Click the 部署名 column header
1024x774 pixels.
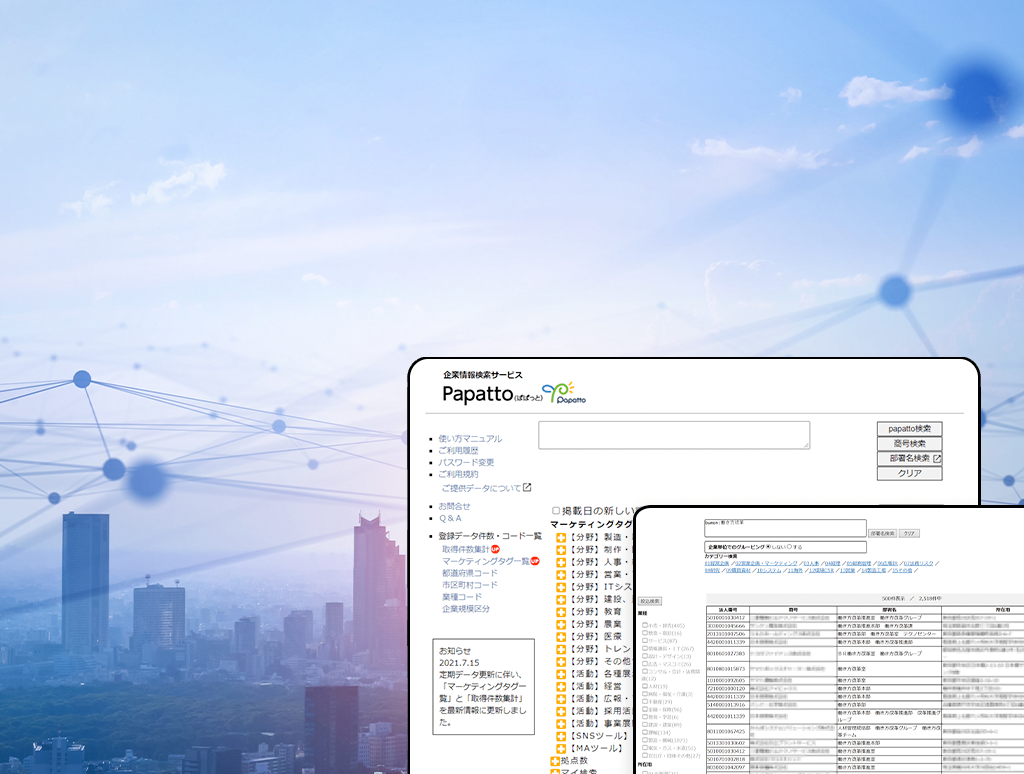(889, 609)
